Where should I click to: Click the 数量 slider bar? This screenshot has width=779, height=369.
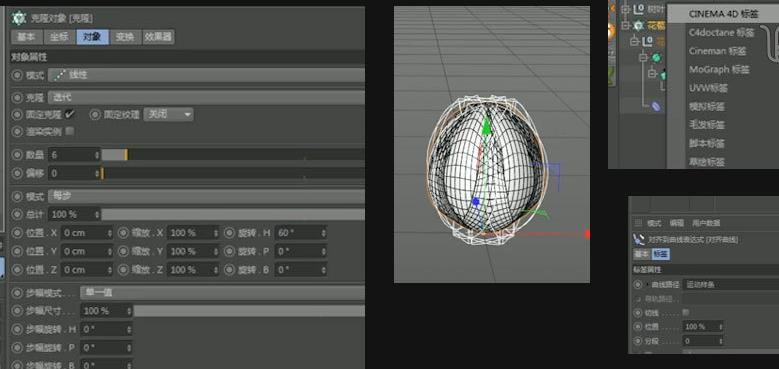(x=233, y=155)
